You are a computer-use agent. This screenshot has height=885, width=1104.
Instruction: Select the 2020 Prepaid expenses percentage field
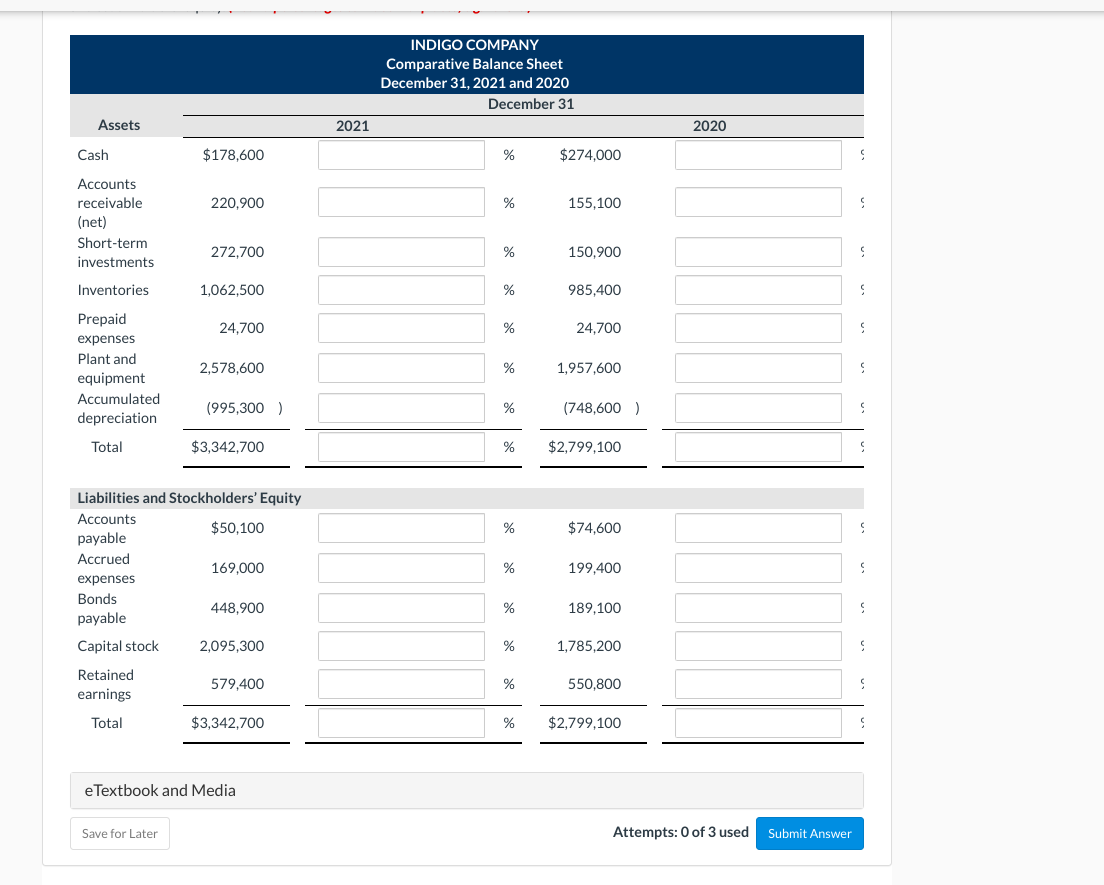point(758,328)
